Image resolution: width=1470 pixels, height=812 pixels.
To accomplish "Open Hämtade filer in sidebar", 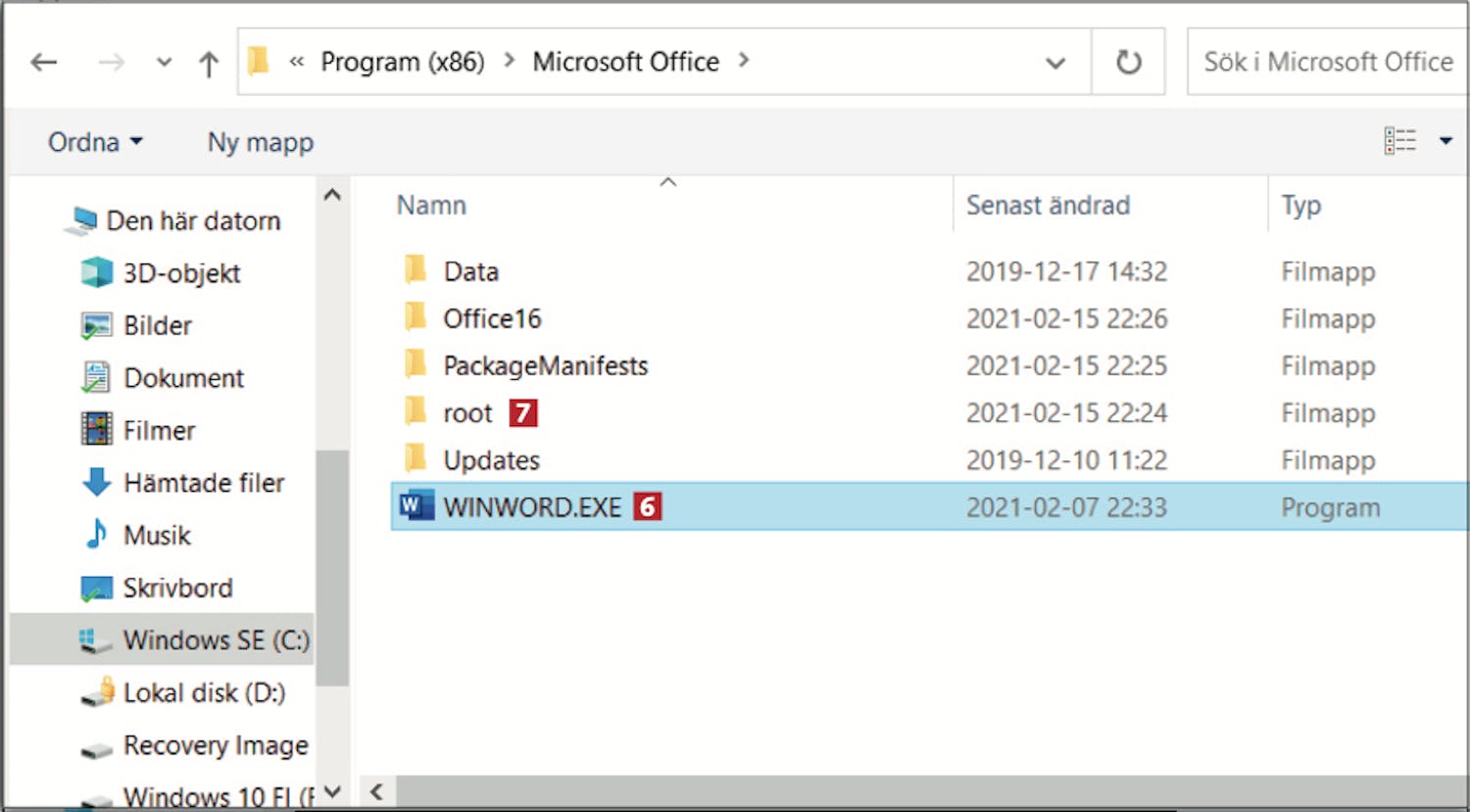I will pyautogui.click(x=204, y=483).
